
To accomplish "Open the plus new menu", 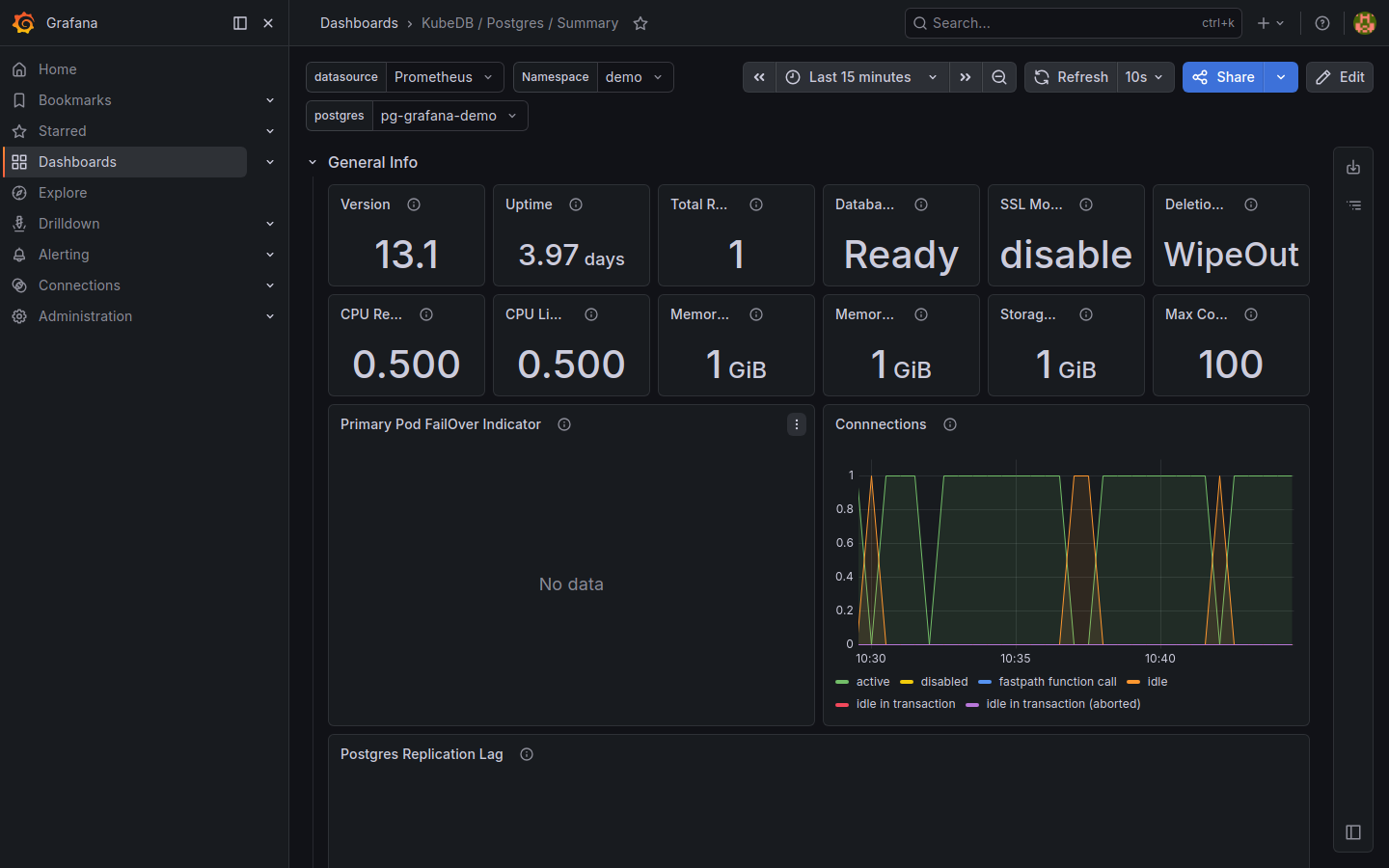I will 1270,23.
